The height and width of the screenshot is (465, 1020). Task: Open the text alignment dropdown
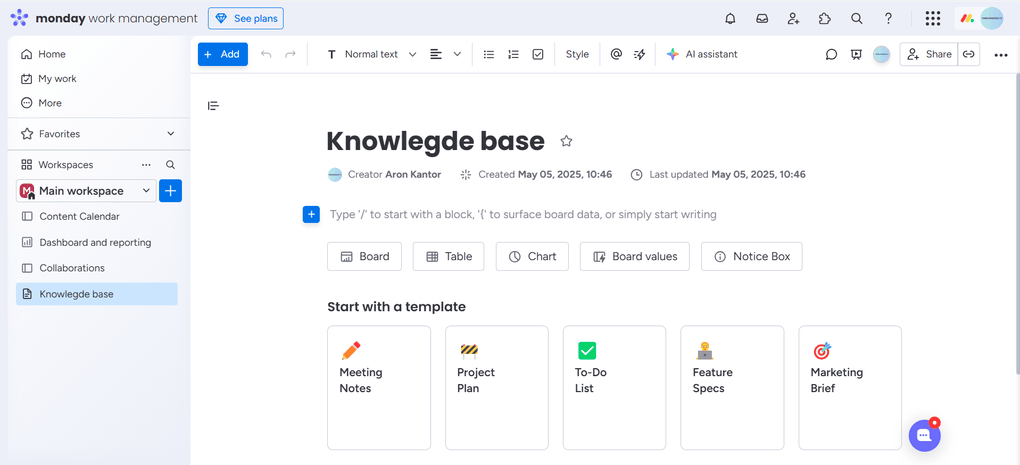(445, 54)
